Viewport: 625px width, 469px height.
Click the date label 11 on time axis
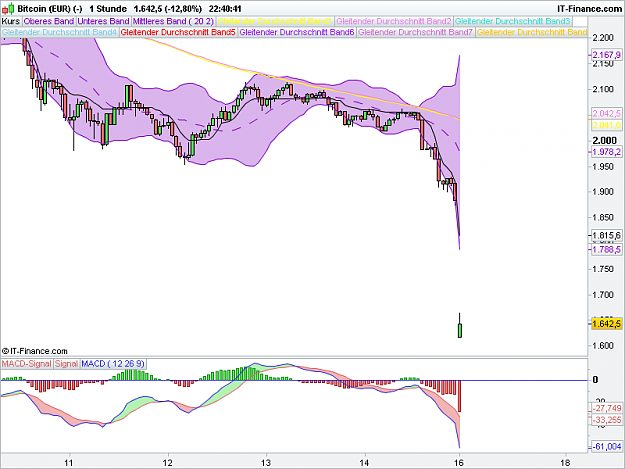tap(69, 463)
